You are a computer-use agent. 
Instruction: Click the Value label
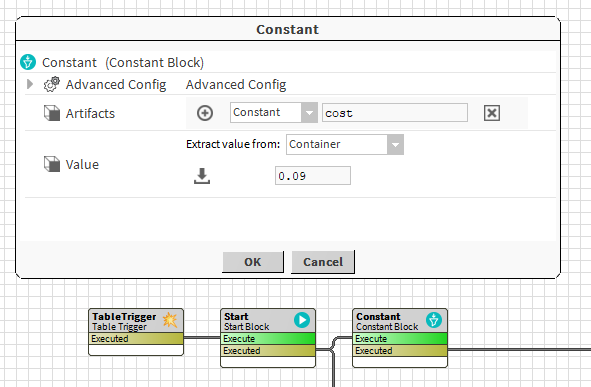click(x=82, y=164)
